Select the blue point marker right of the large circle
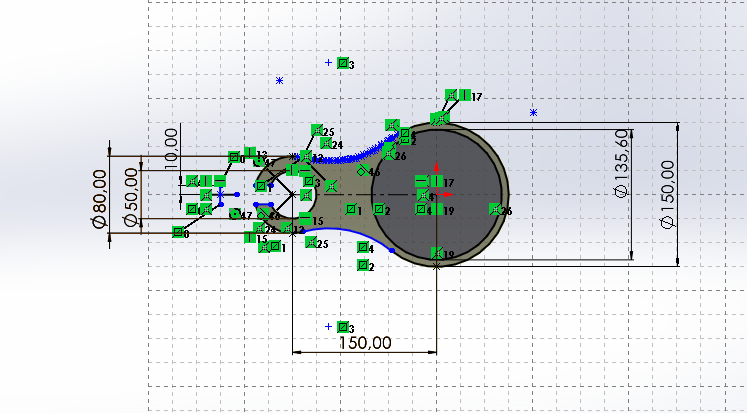Screen dimensions: 747x413 [534, 112]
